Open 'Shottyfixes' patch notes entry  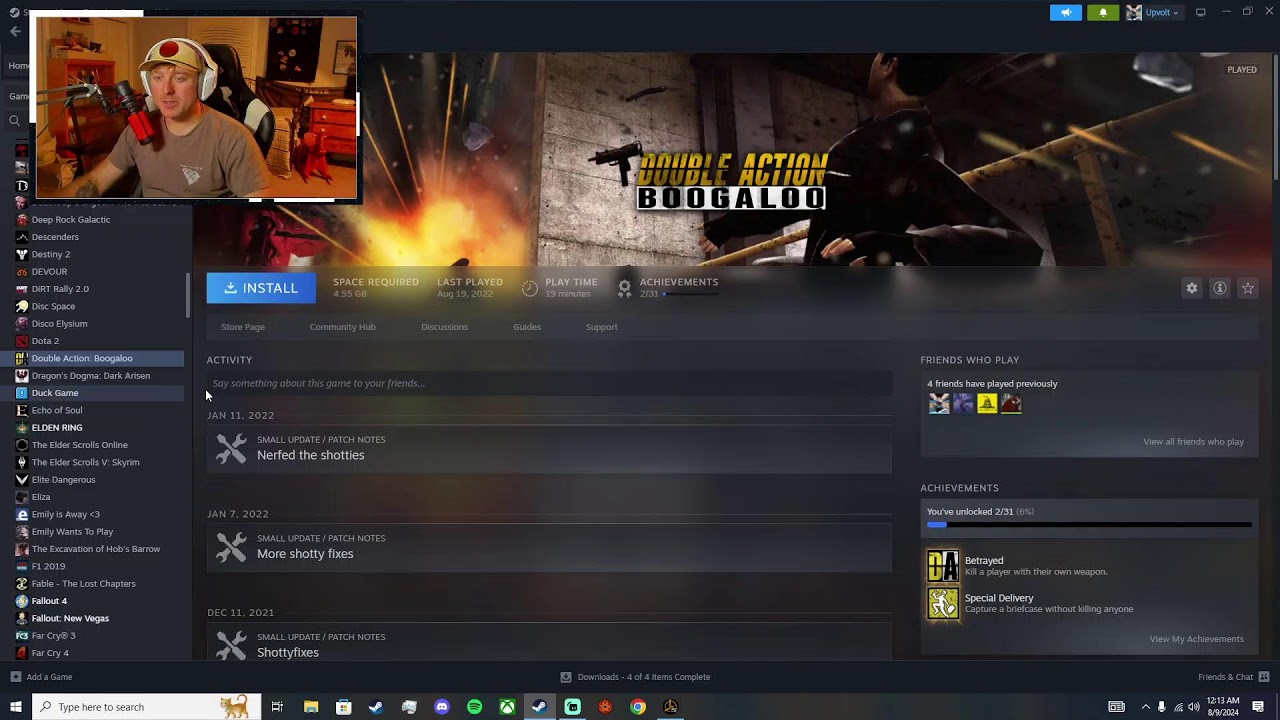549,643
